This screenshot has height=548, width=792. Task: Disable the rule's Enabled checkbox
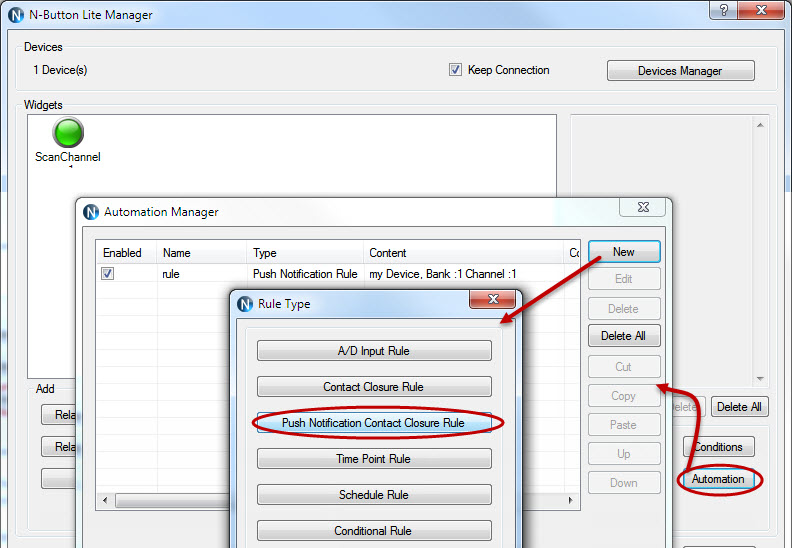tap(108, 274)
